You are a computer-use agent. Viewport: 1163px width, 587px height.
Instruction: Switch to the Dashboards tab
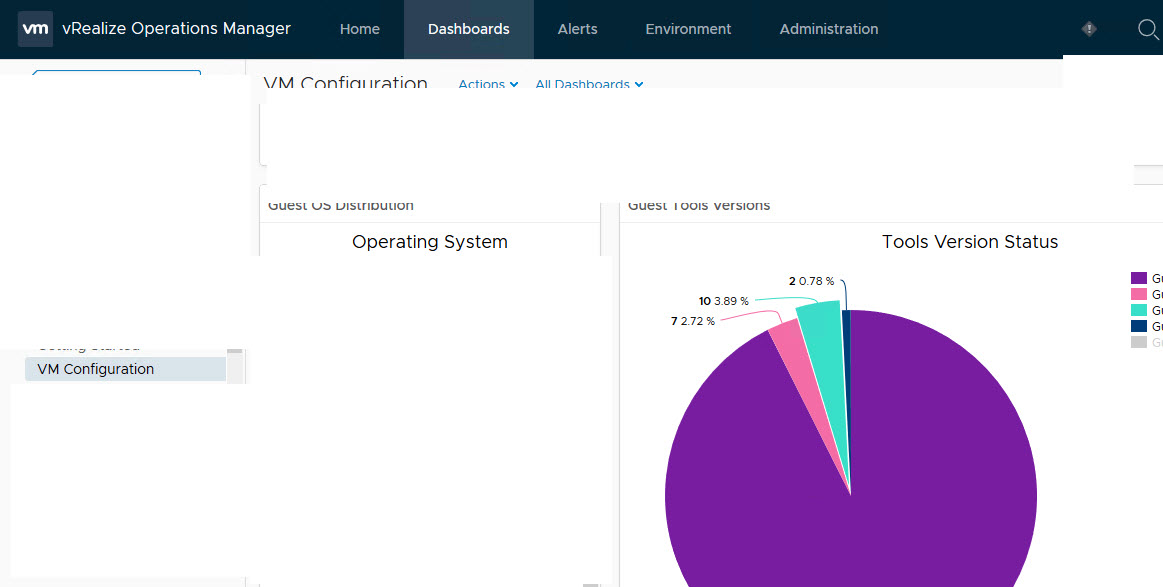click(468, 29)
